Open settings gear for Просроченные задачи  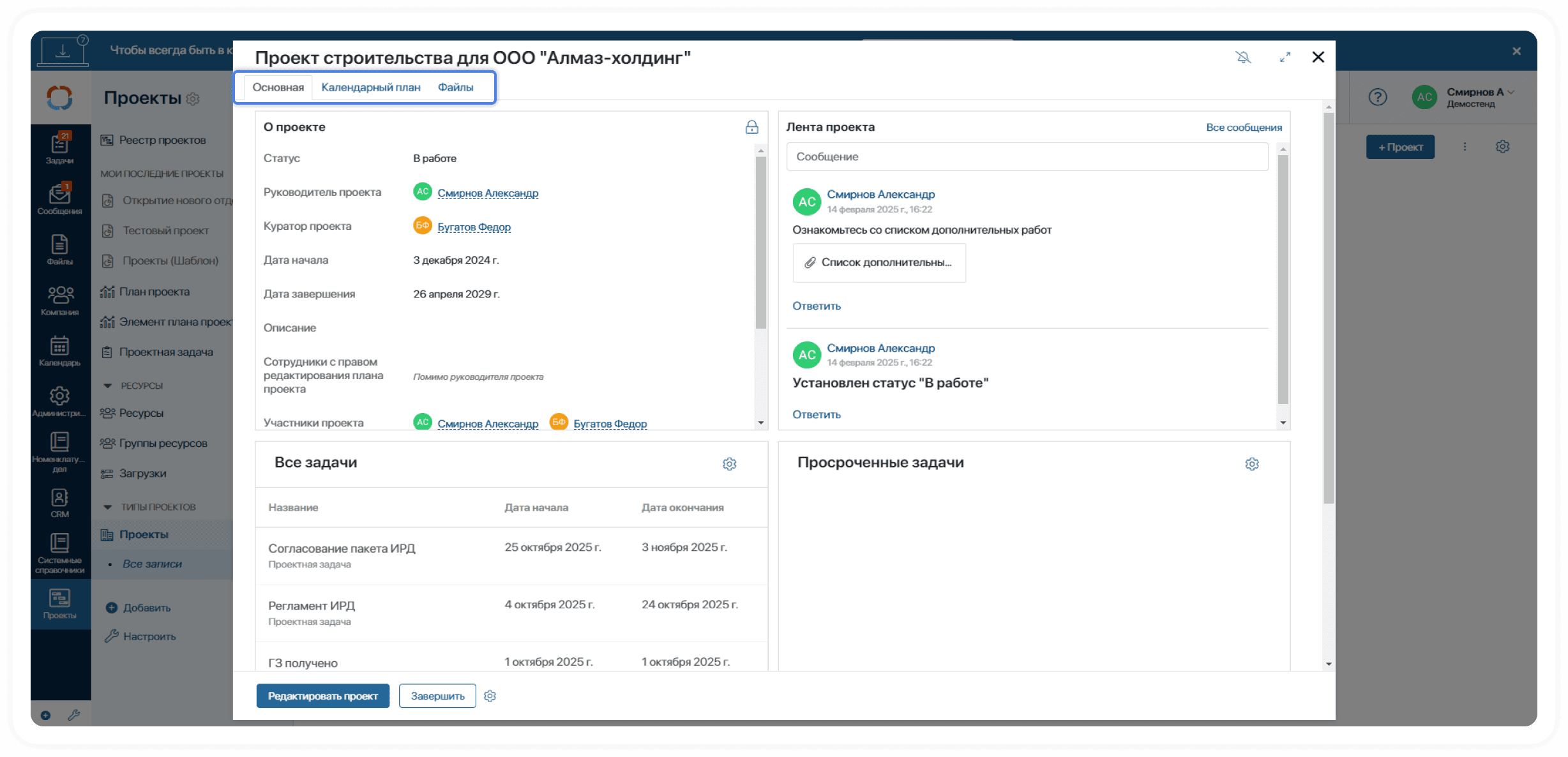tap(1251, 464)
